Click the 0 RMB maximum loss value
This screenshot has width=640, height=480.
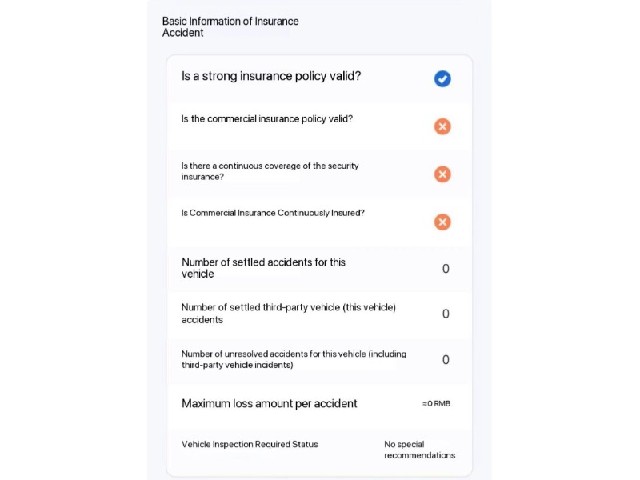[x=436, y=403]
